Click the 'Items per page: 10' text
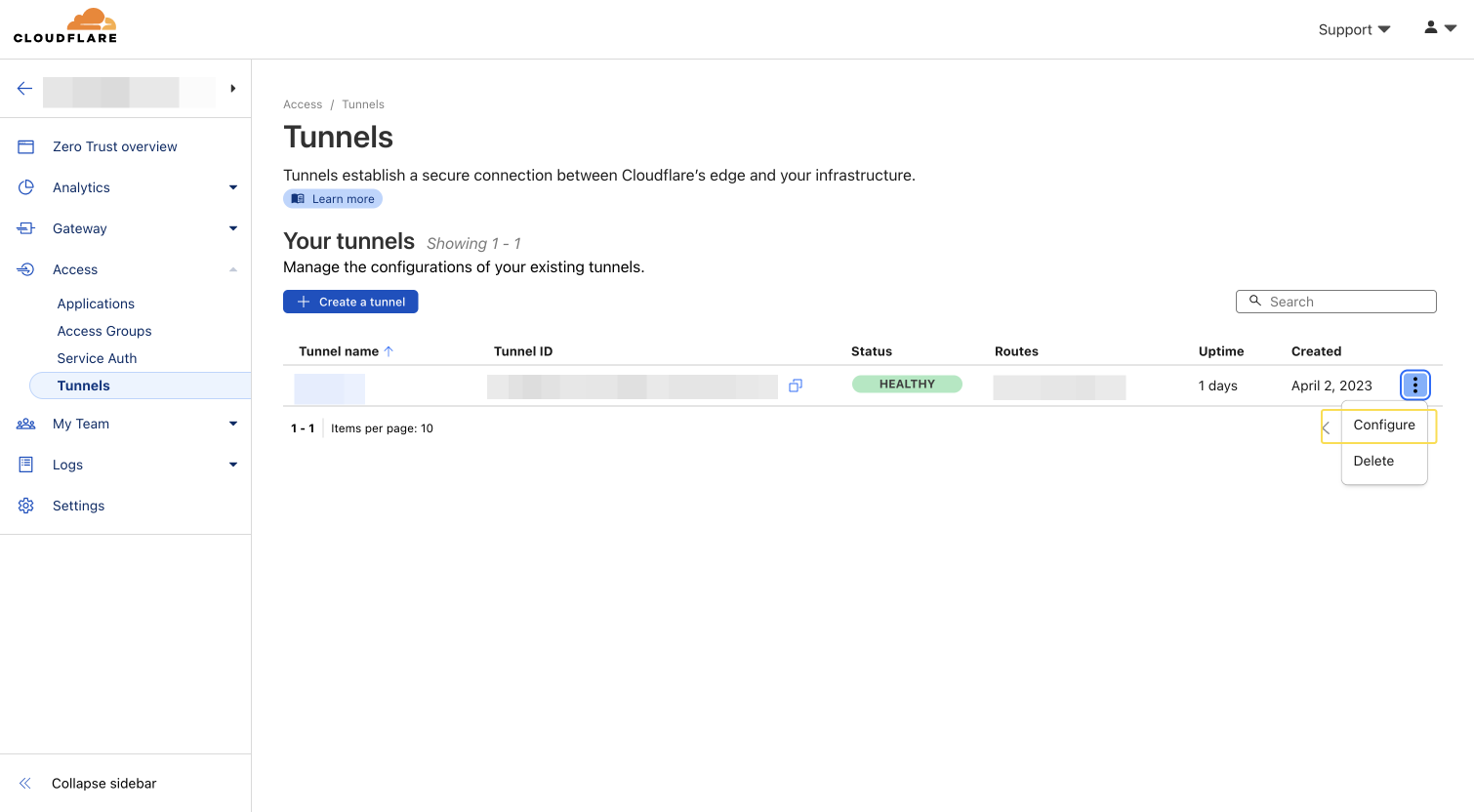 click(x=382, y=428)
